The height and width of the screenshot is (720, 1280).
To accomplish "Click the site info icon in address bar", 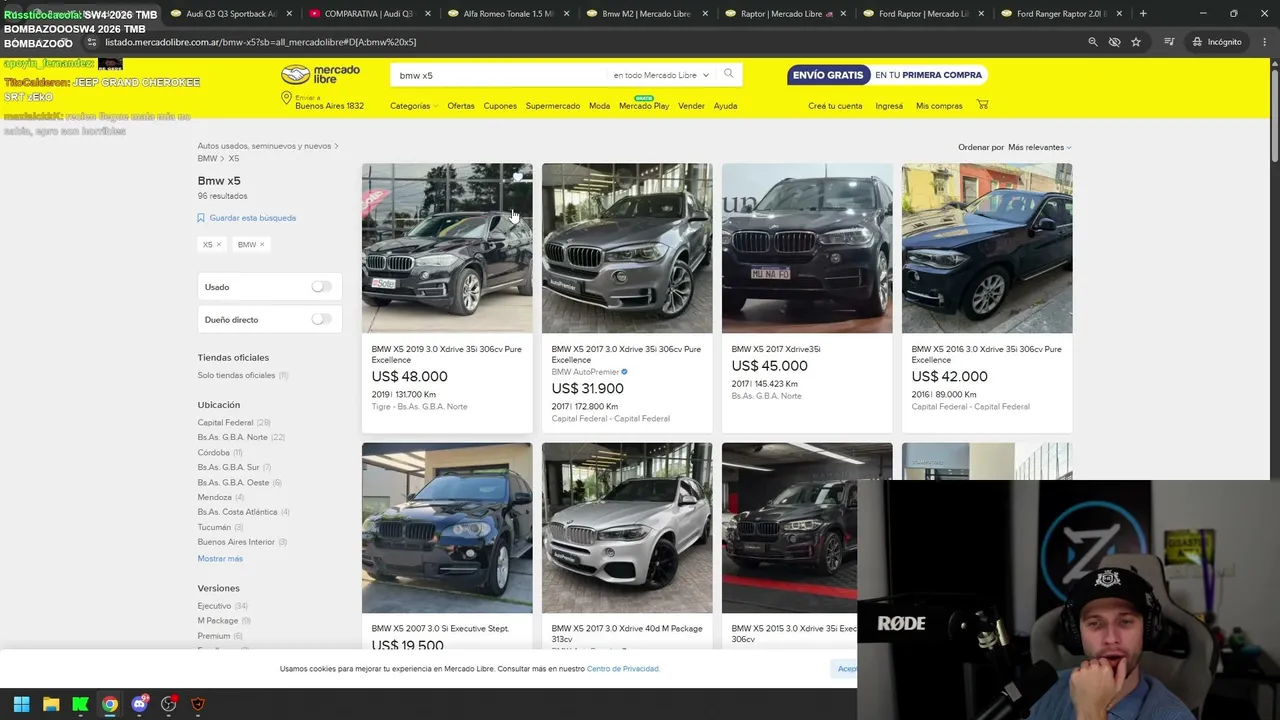I will tap(92, 42).
